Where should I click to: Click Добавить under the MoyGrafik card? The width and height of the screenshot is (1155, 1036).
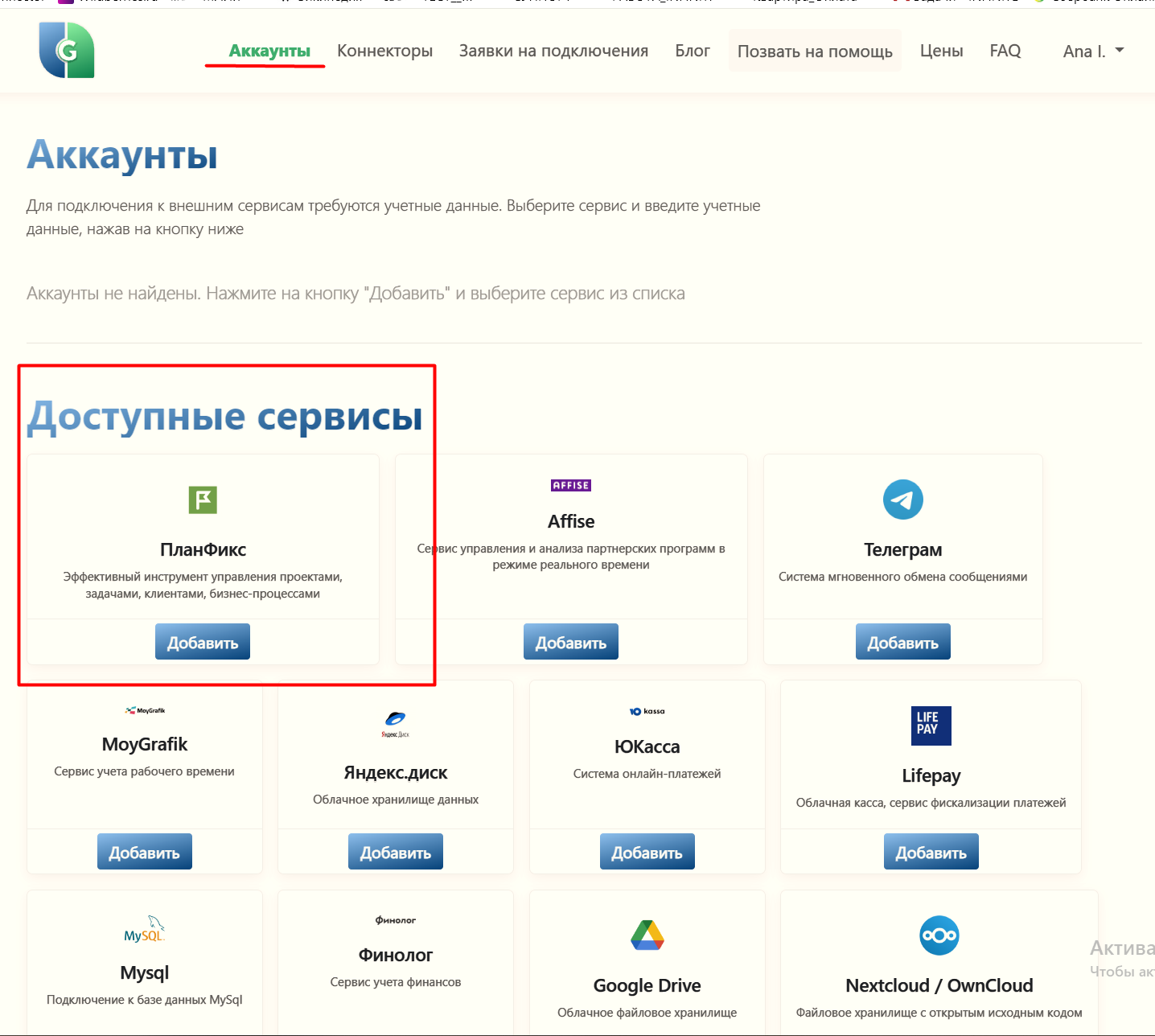(x=145, y=852)
